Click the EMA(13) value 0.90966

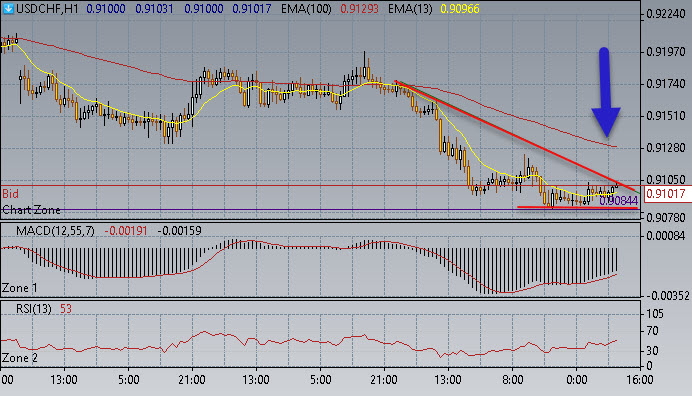click(x=459, y=9)
